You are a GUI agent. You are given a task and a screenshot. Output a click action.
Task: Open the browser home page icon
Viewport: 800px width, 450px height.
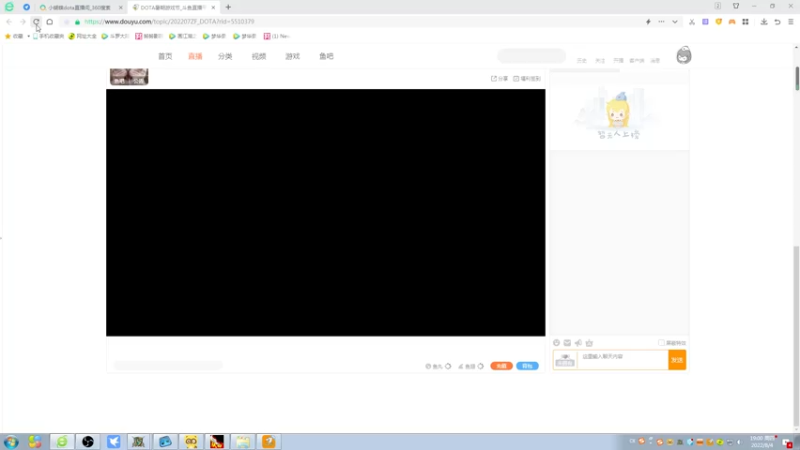tap(49, 21)
